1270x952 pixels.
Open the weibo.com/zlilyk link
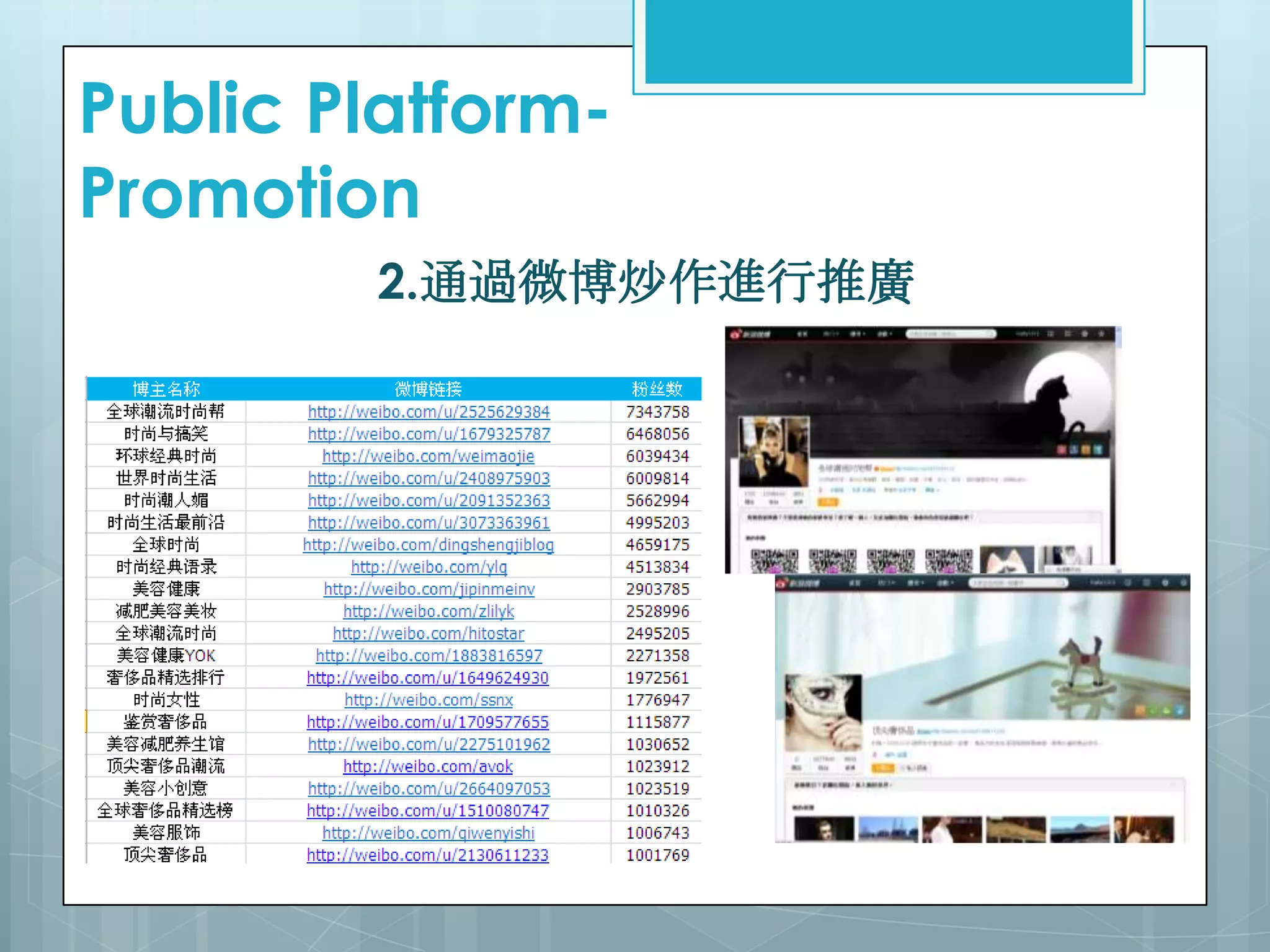429,612
